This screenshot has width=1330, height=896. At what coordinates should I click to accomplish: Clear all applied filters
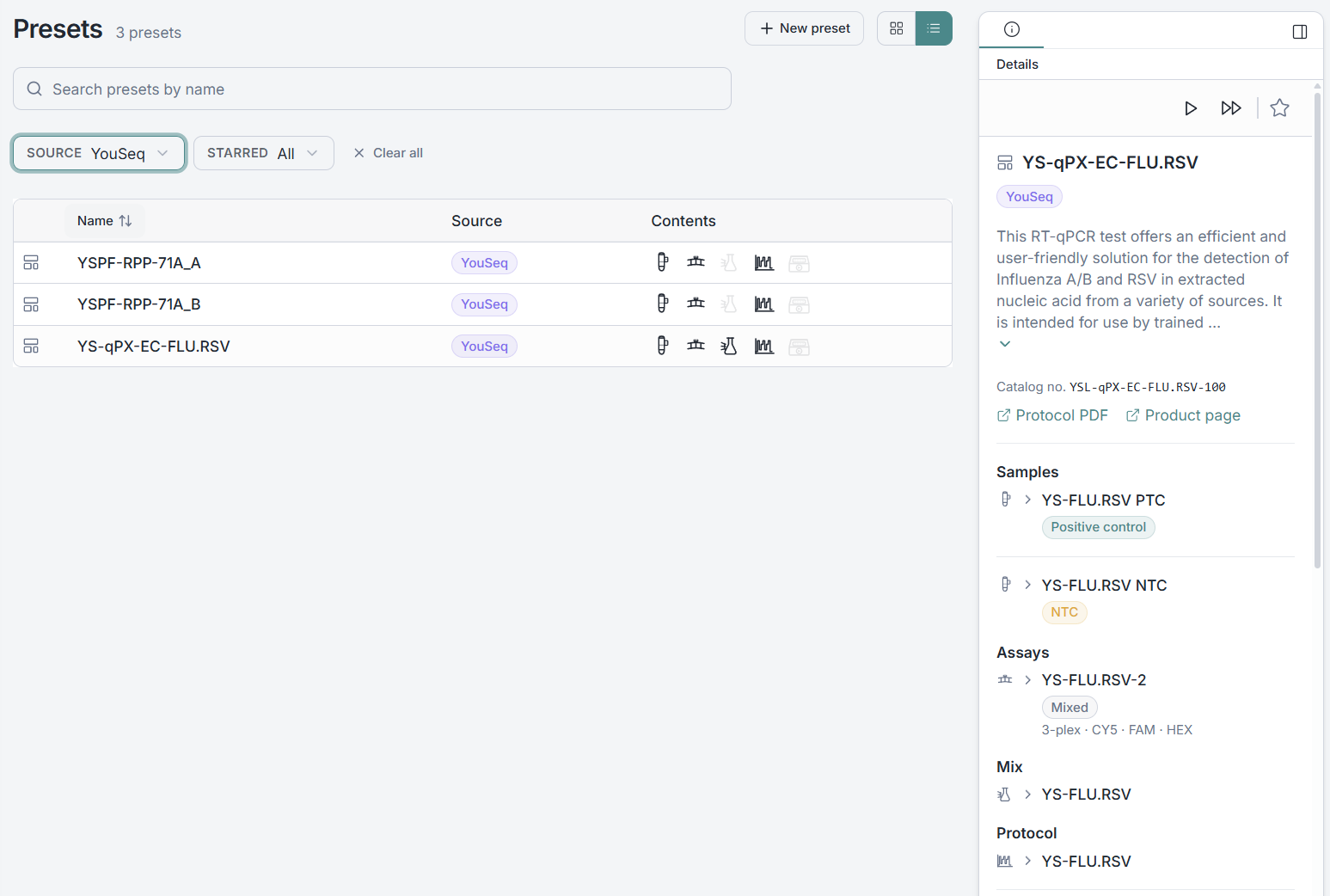[389, 153]
